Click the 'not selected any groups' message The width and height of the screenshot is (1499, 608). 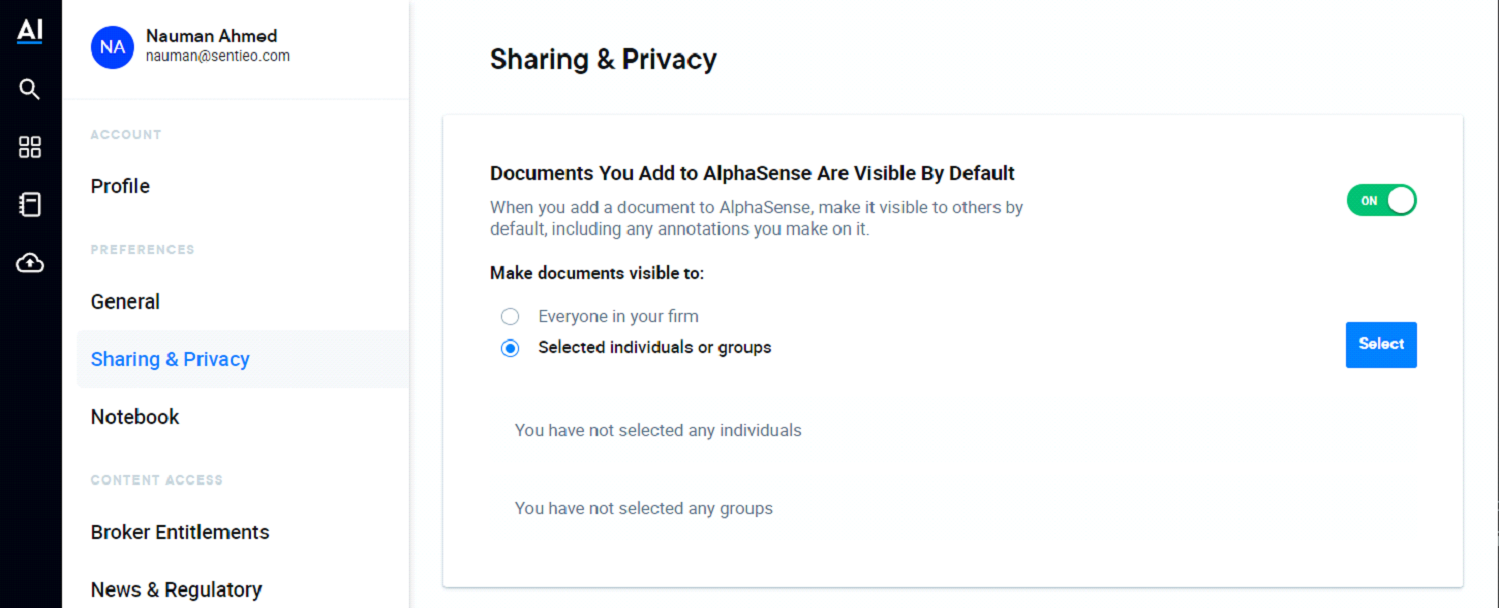[x=643, y=508]
